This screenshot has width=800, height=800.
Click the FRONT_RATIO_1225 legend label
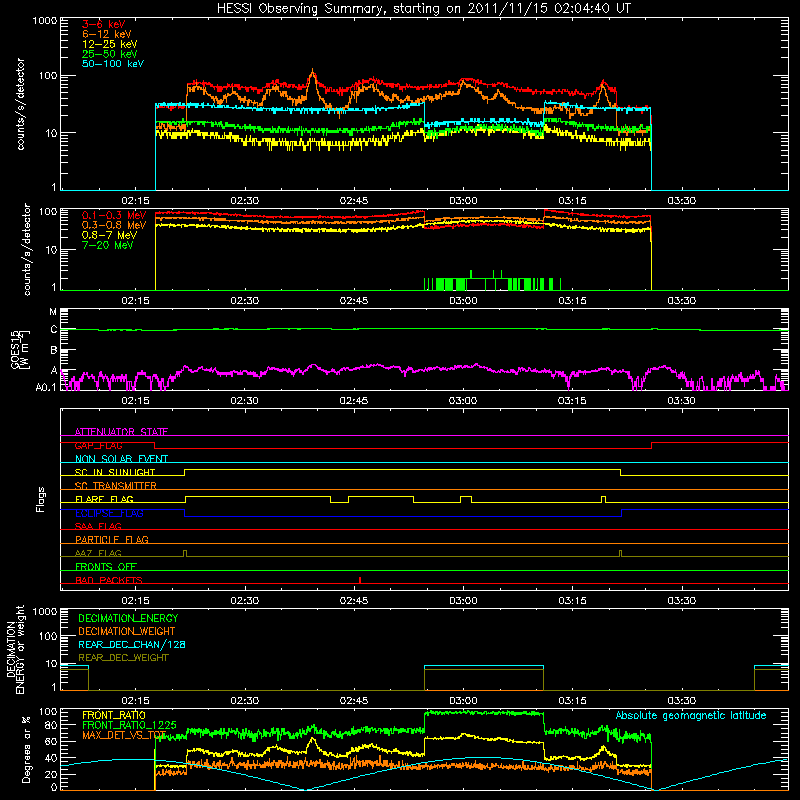pos(129,725)
